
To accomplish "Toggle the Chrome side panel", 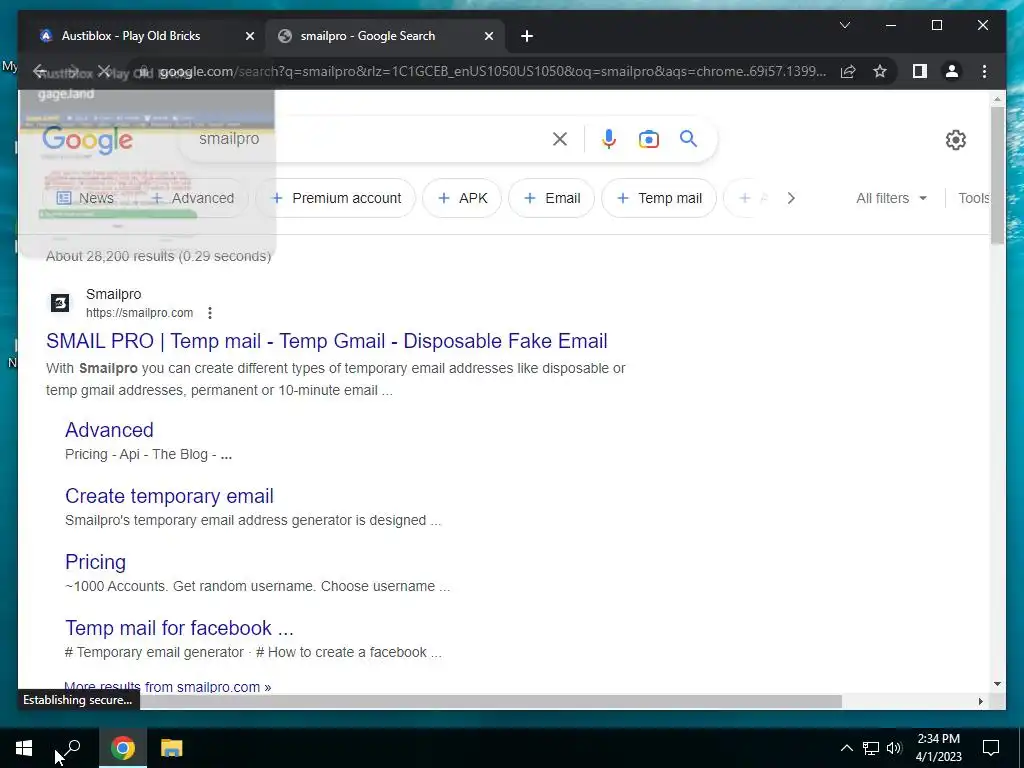I will click(920, 71).
